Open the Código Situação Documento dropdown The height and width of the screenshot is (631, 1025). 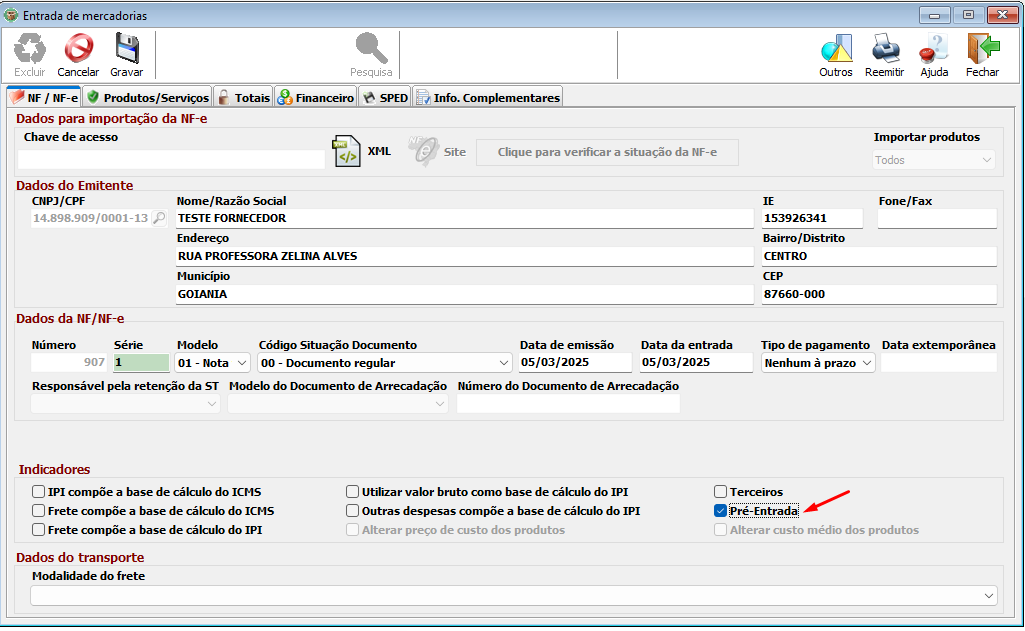[x=503, y=363]
